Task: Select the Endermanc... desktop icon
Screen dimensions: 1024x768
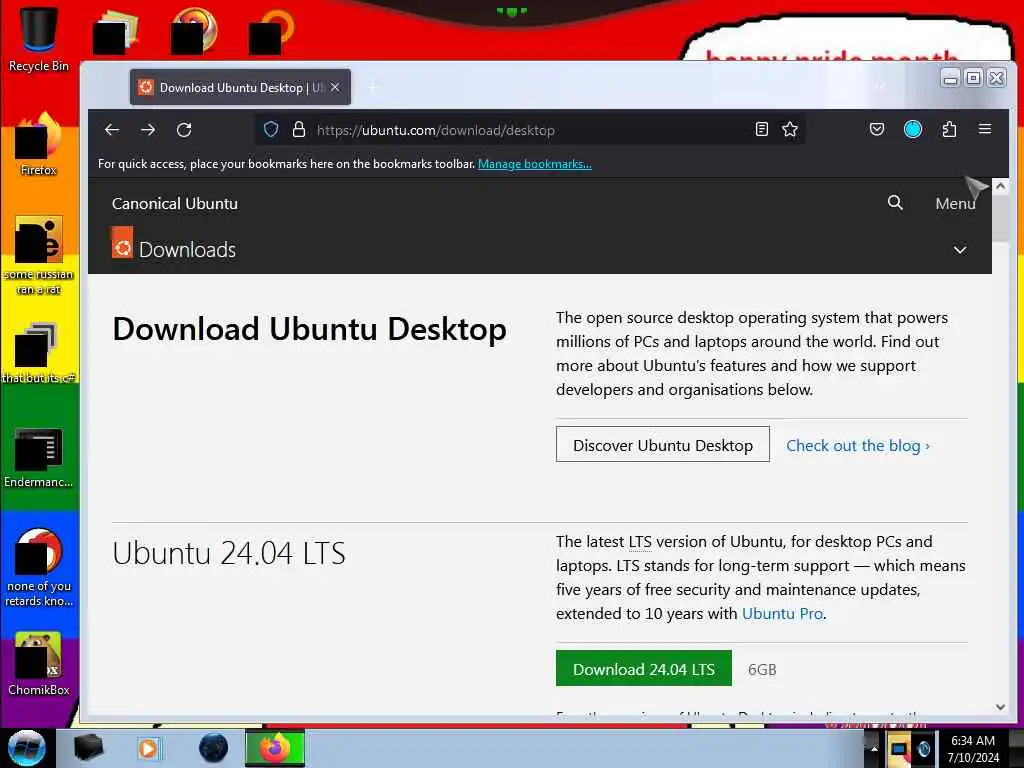Action: coord(39,458)
